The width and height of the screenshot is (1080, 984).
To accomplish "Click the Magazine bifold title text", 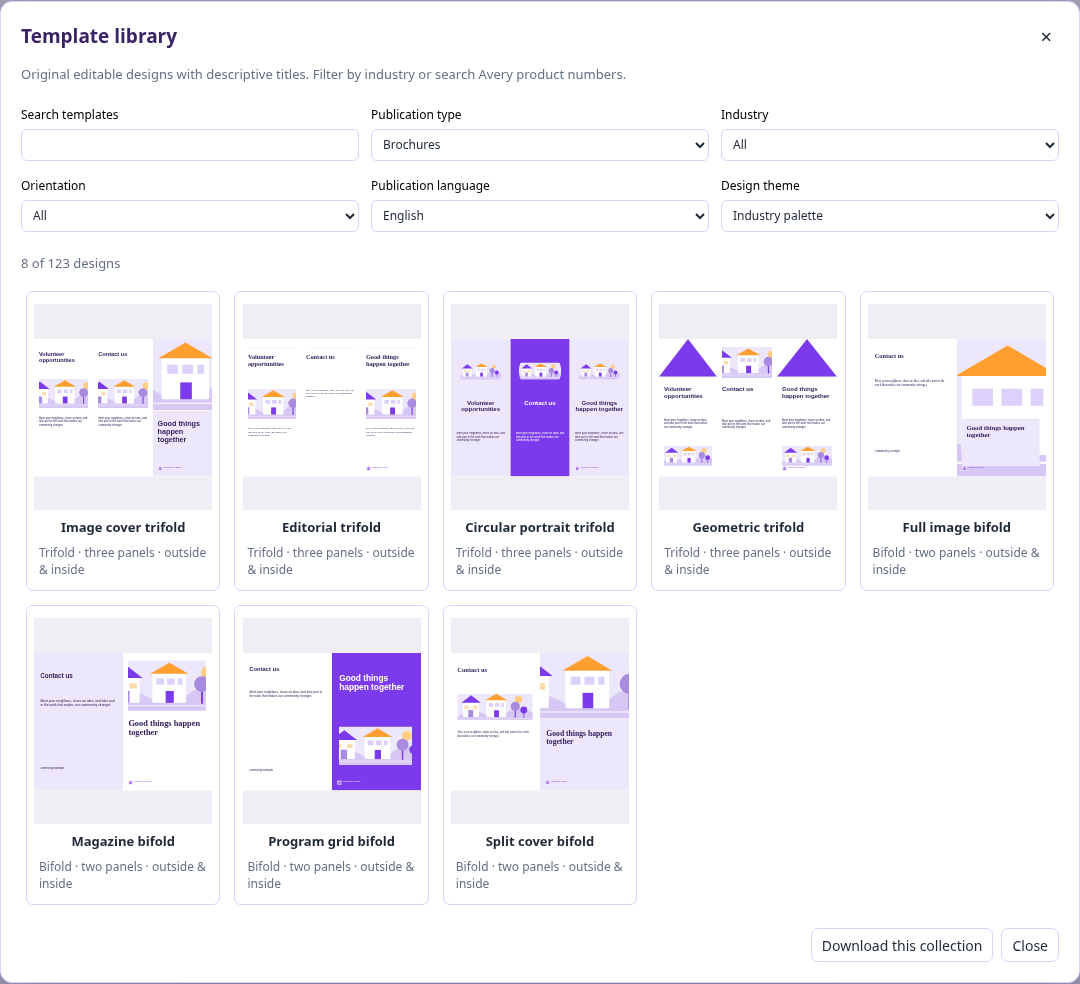I will [x=123, y=841].
